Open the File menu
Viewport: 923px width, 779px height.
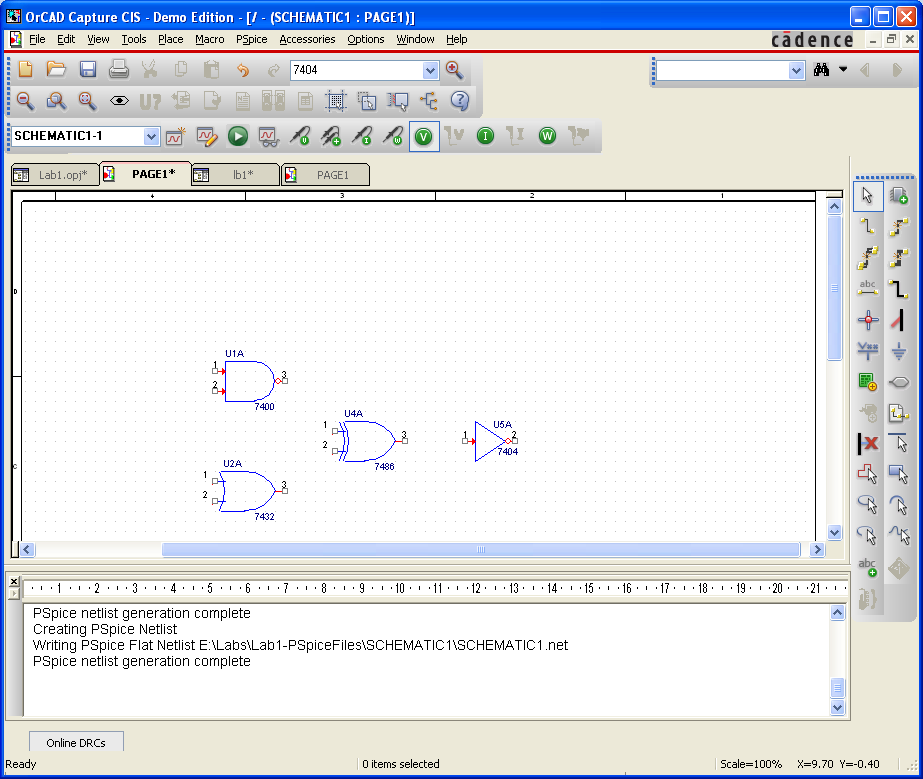pyautogui.click(x=37, y=39)
